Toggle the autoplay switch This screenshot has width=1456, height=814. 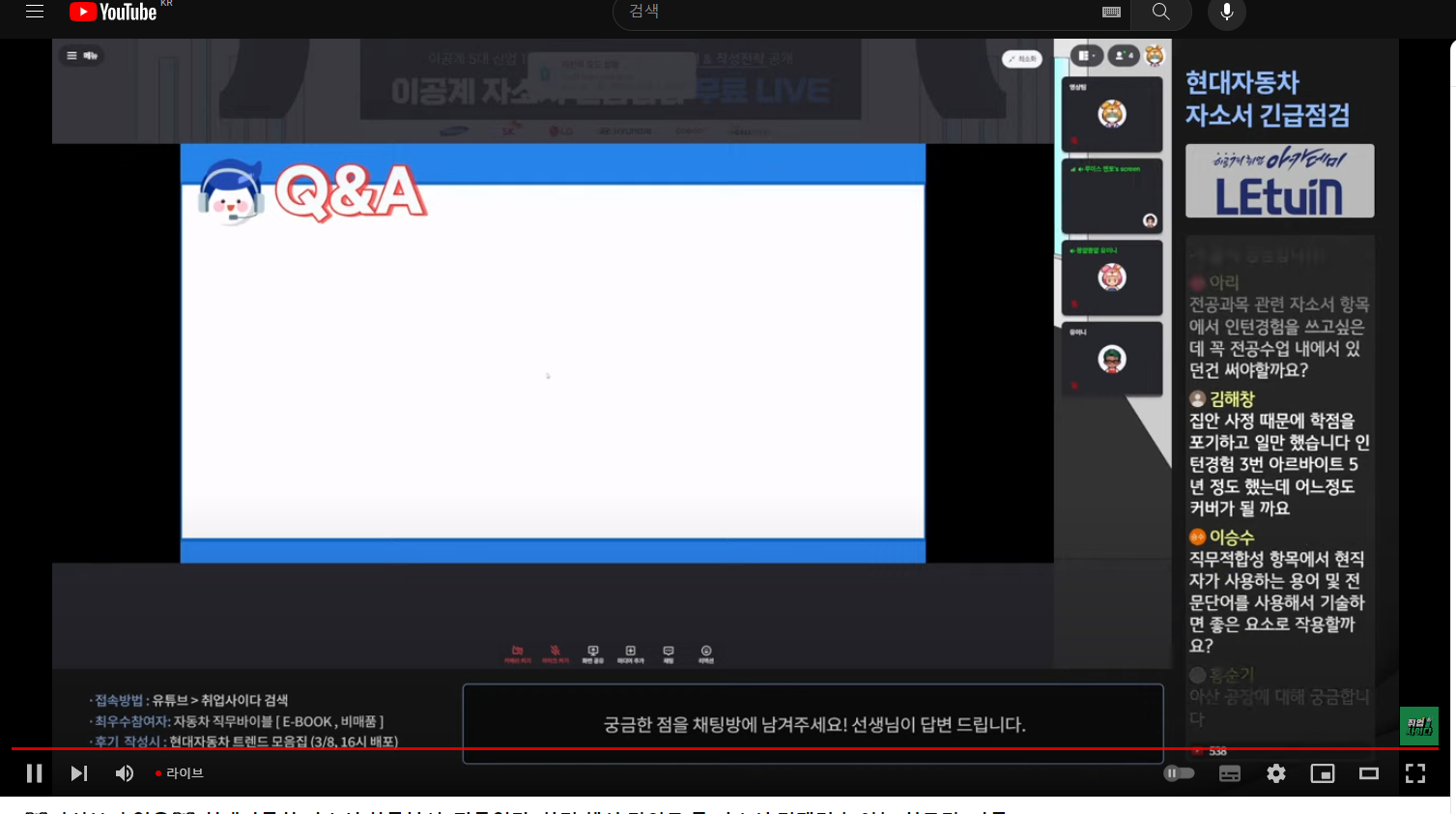click(1180, 773)
